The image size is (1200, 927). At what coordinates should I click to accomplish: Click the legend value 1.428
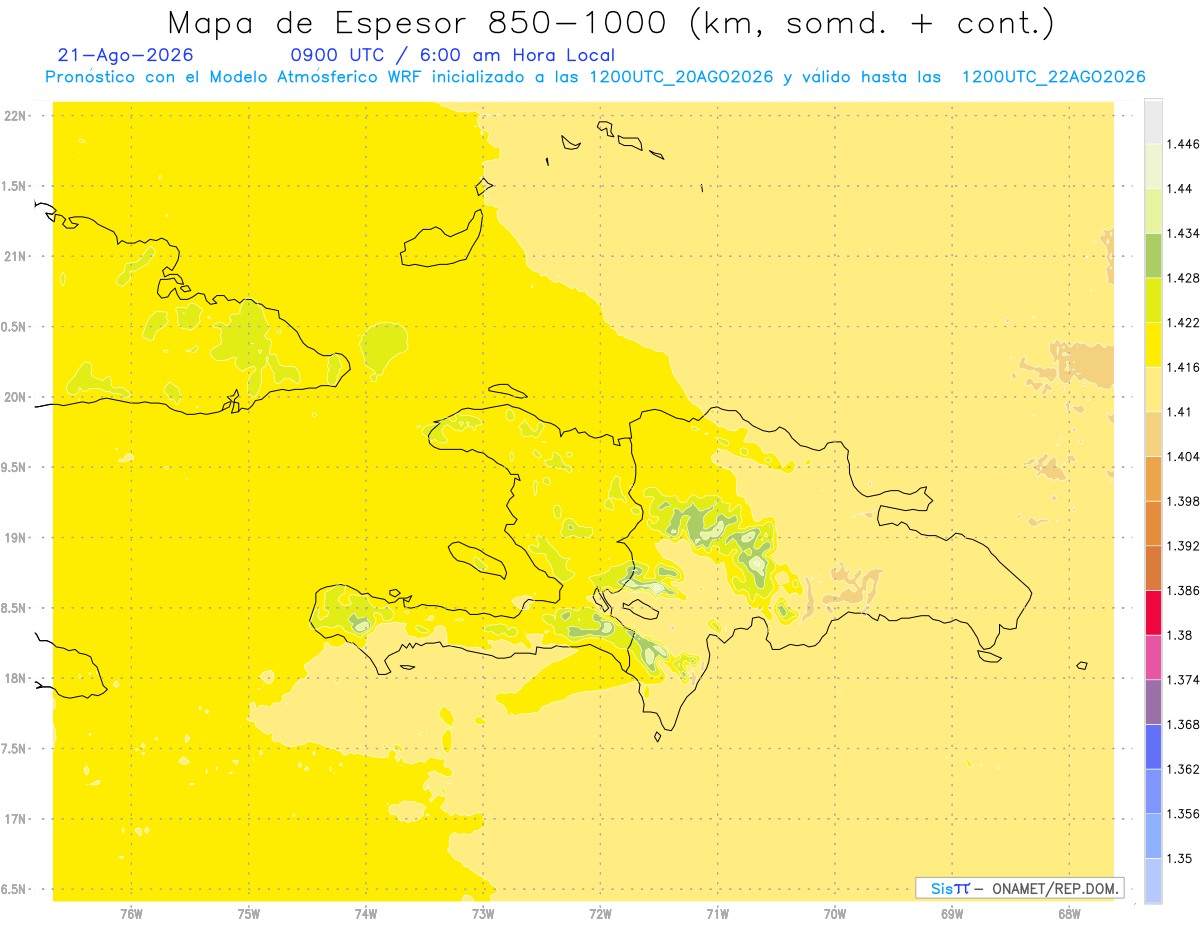pyautogui.click(x=1183, y=278)
